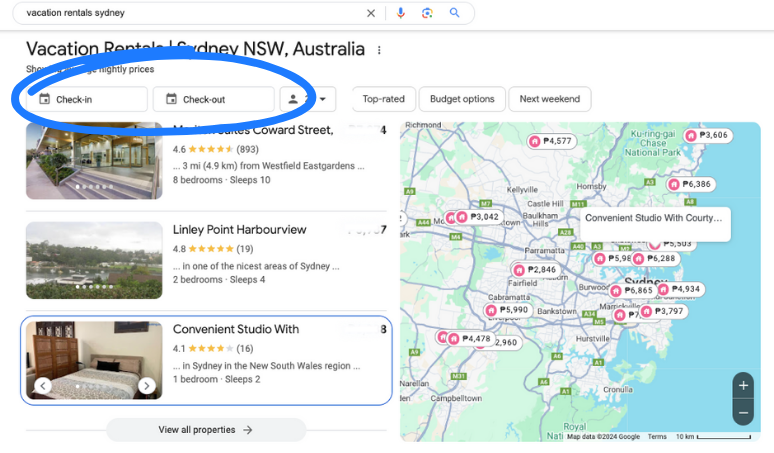Click the Terms link on map
774x453 pixels.
tap(657, 437)
